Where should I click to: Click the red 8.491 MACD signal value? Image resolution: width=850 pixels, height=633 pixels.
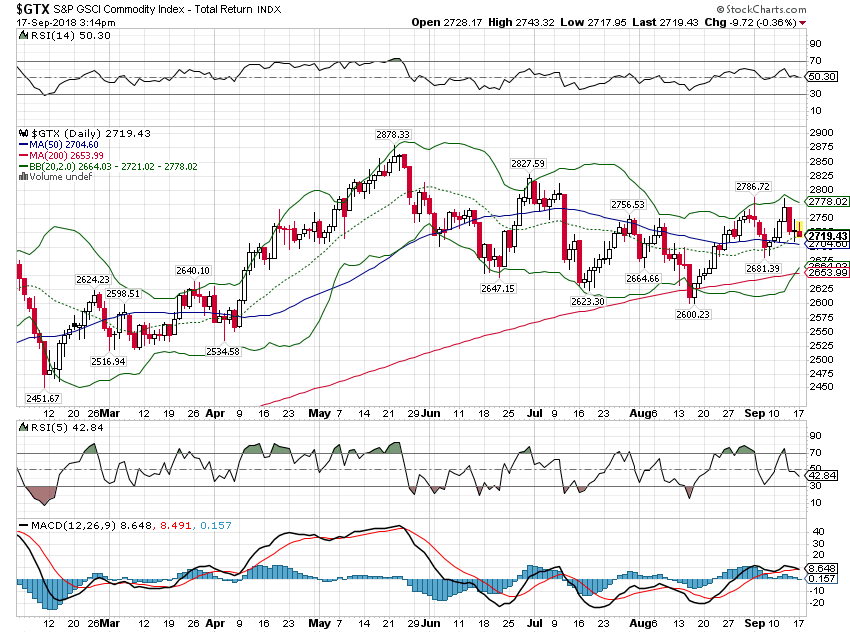tap(176, 526)
